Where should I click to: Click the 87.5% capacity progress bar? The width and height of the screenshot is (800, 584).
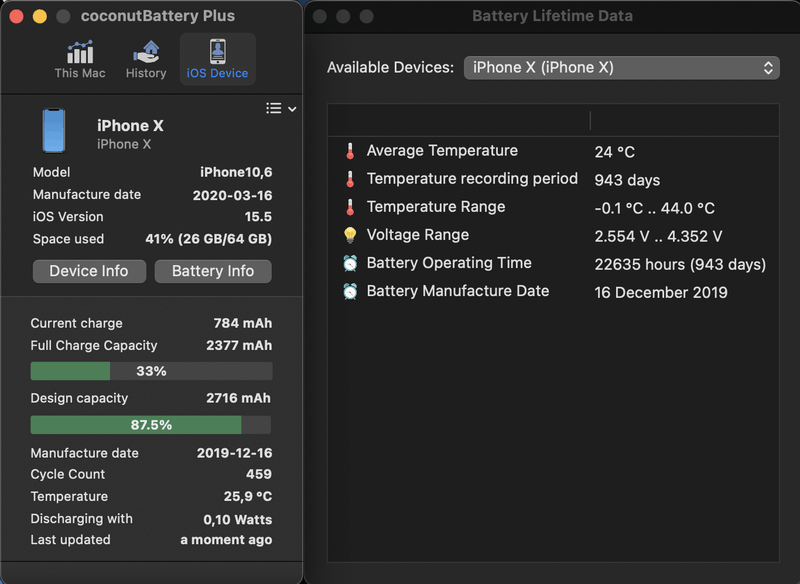(151, 425)
